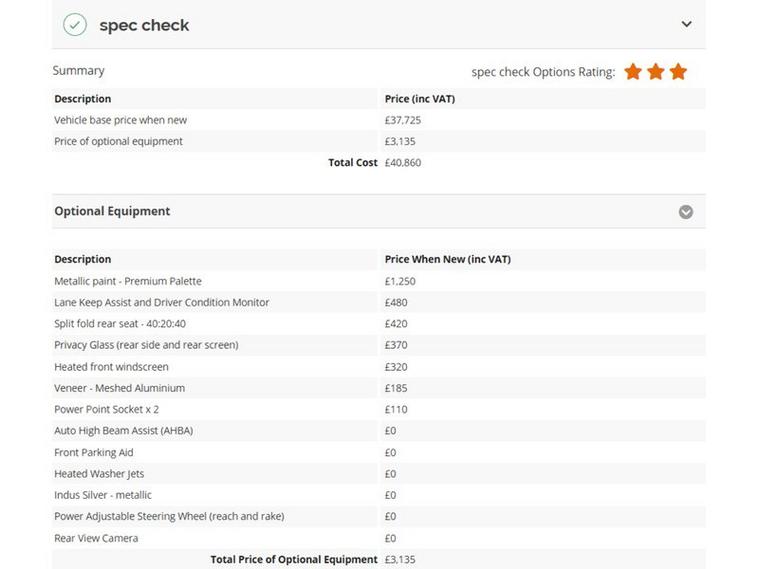This screenshot has width=759, height=569.
Task: Collapse Optional Equipment with grey arrow
Action: [x=686, y=212]
